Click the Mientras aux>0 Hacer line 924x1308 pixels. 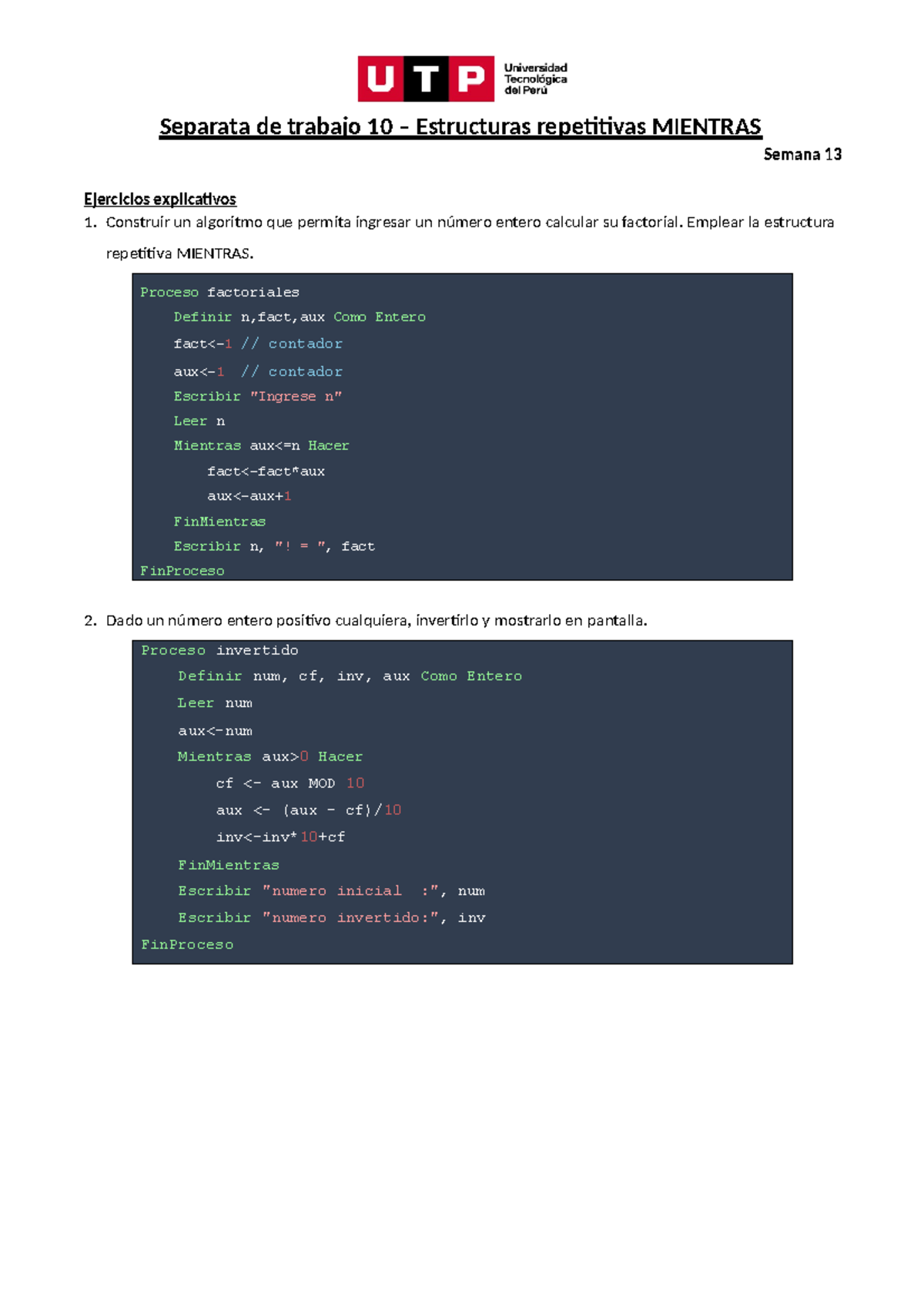[269, 757]
